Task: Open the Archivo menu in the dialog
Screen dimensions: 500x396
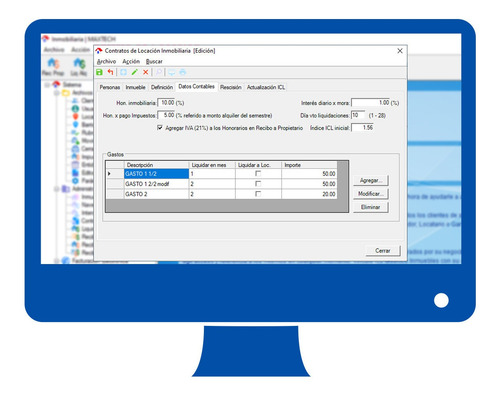Action: click(106, 61)
